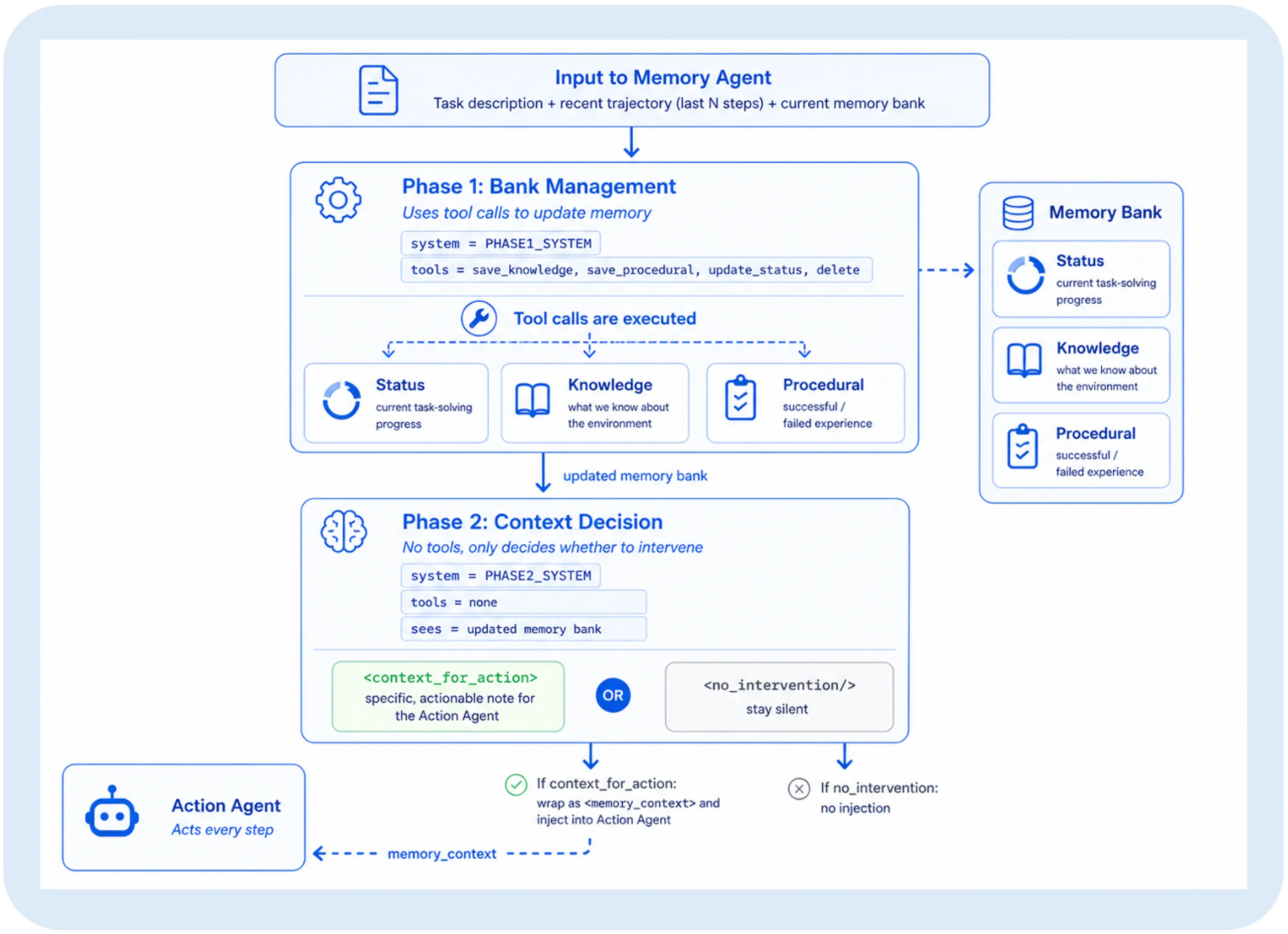
Task: Click the 'Procedural' title in Phase 1 card
Action: (823, 385)
